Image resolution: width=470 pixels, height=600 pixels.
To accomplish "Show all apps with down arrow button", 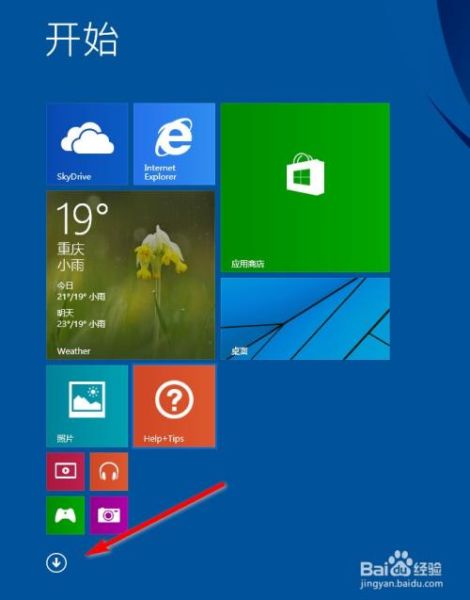I will pos(56,562).
